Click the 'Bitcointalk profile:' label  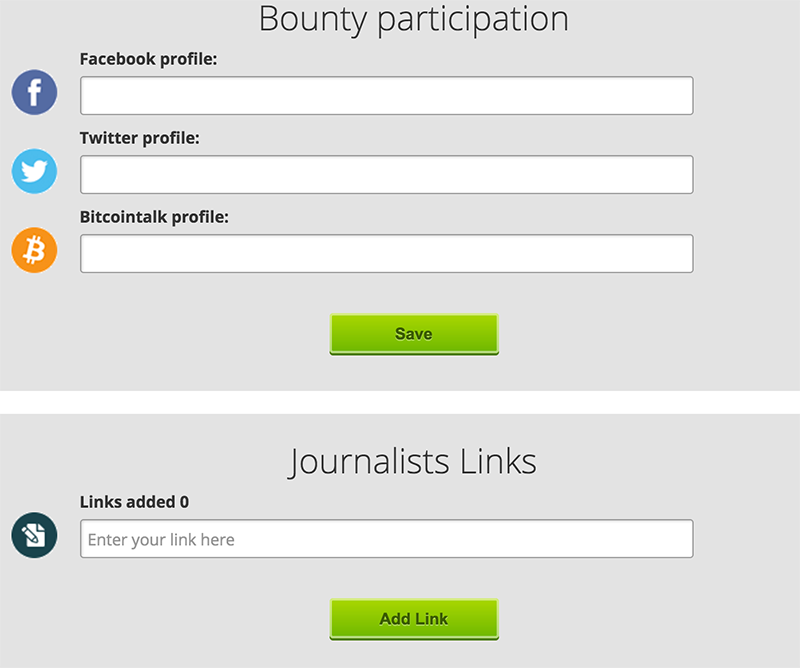154,217
